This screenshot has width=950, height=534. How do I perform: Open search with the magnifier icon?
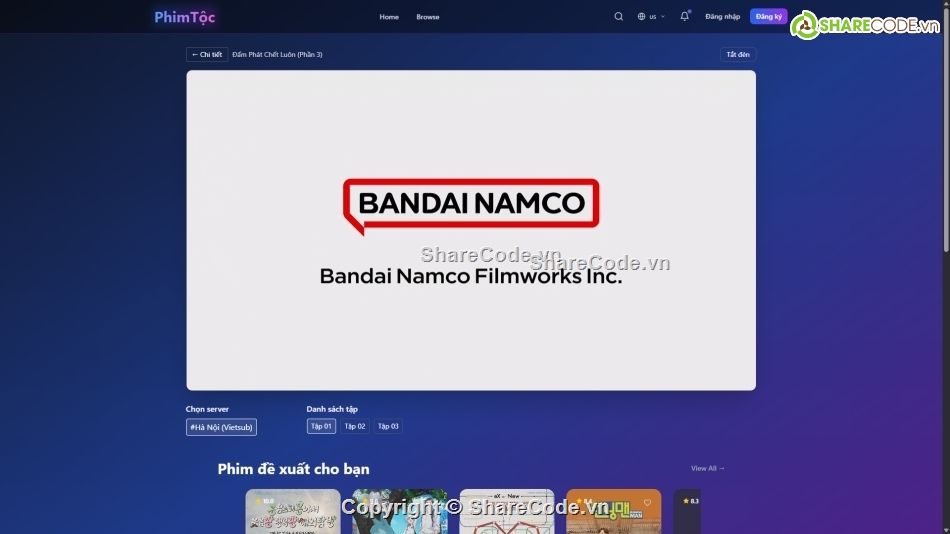pos(618,17)
